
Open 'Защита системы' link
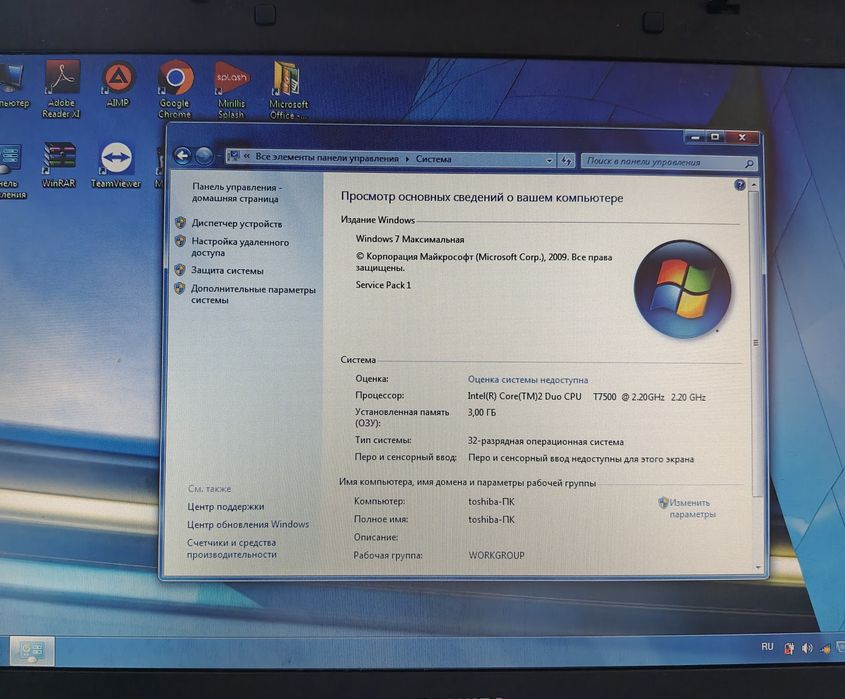point(227,271)
